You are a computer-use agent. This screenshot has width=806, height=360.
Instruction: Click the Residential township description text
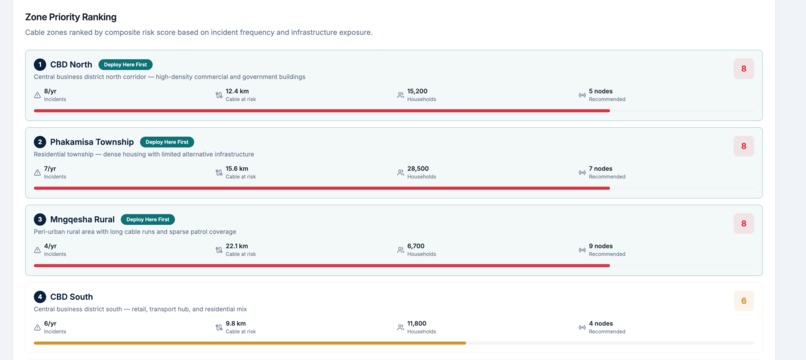[144, 154]
